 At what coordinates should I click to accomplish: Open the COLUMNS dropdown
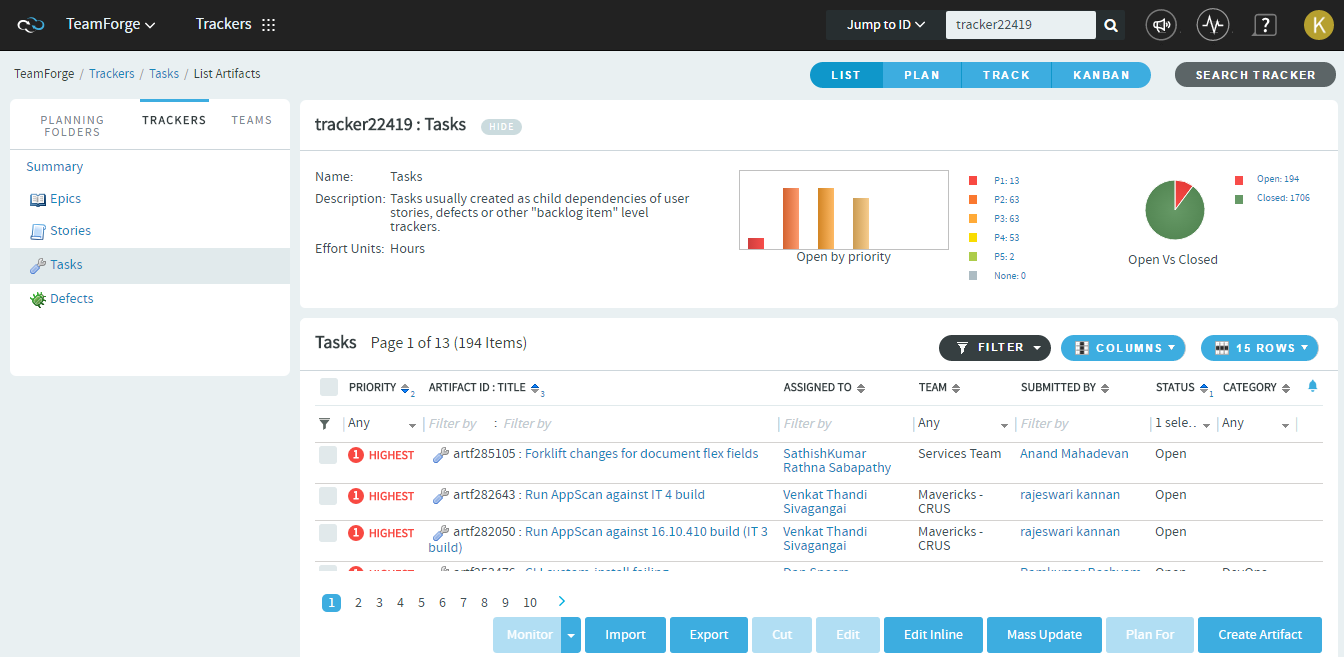click(1123, 348)
